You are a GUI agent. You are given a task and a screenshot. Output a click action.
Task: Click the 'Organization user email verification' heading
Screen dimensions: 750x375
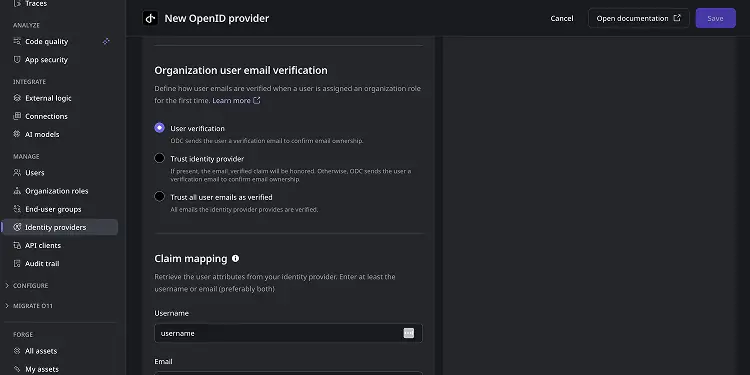(x=241, y=70)
